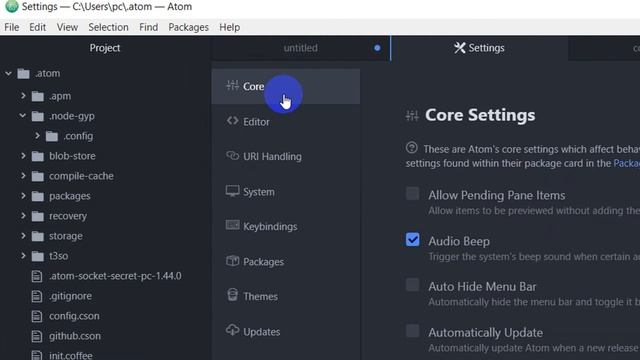
Task: Click the Project panel header
Action: point(105,48)
